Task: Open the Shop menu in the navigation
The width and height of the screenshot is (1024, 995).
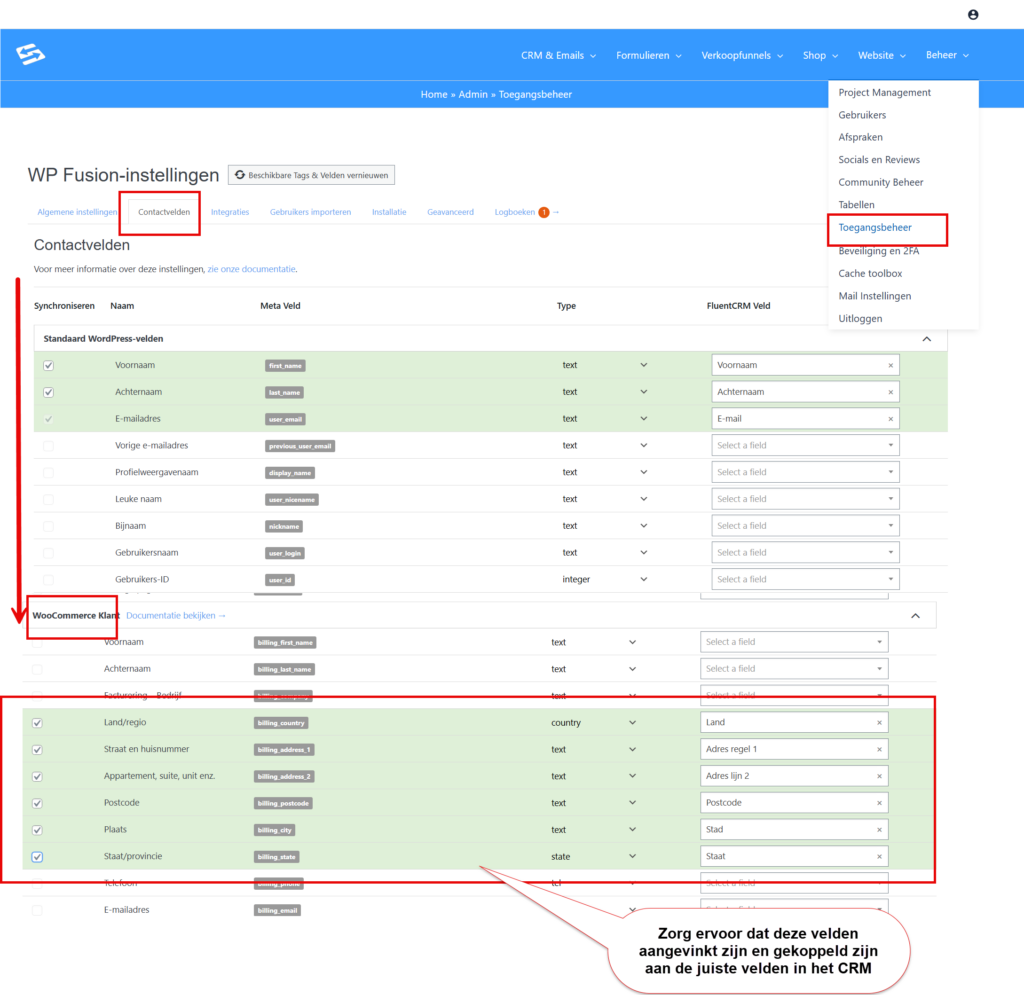Action: click(820, 56)
